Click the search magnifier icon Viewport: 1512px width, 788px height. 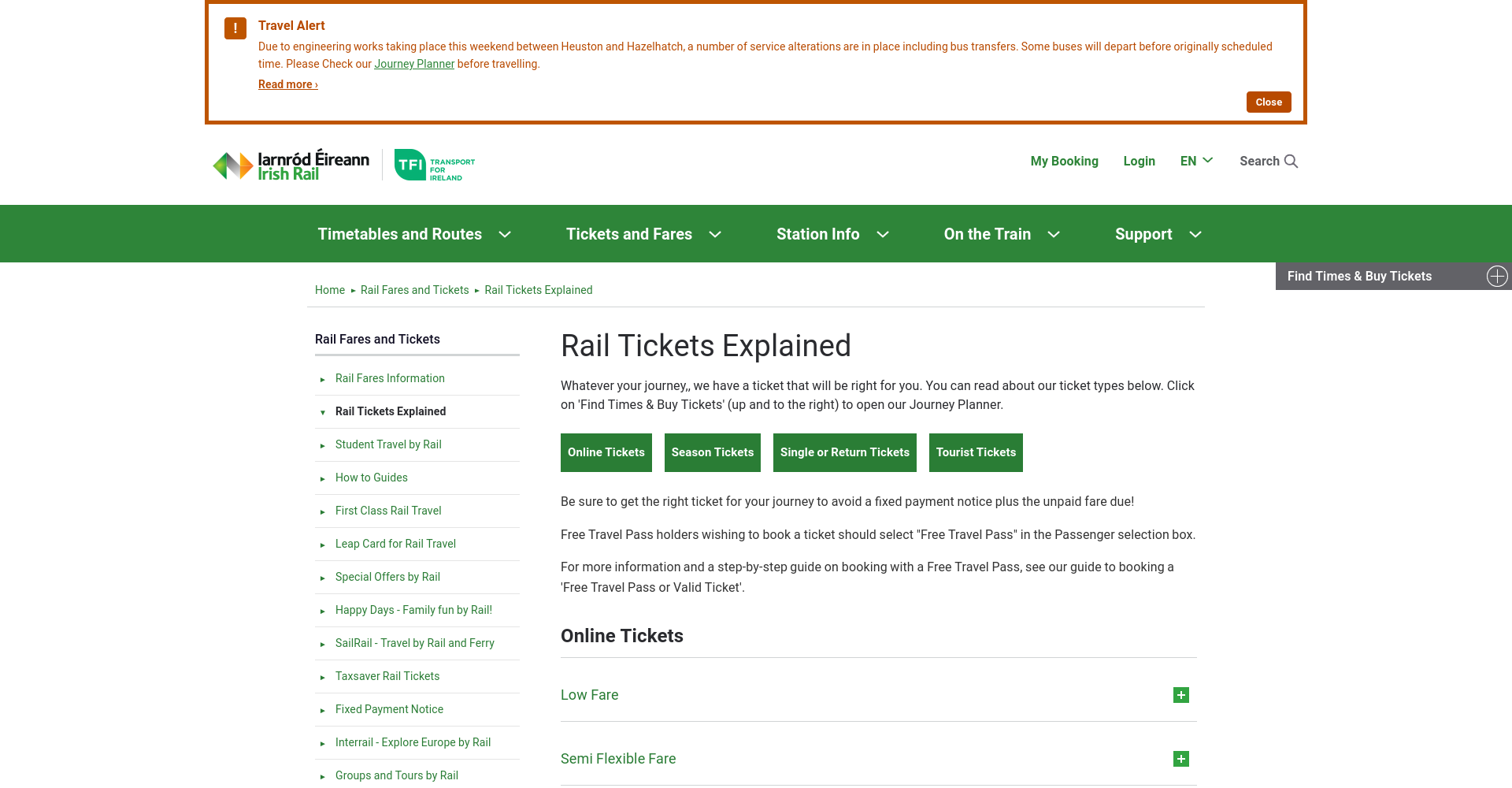(x=1291, y=161)
